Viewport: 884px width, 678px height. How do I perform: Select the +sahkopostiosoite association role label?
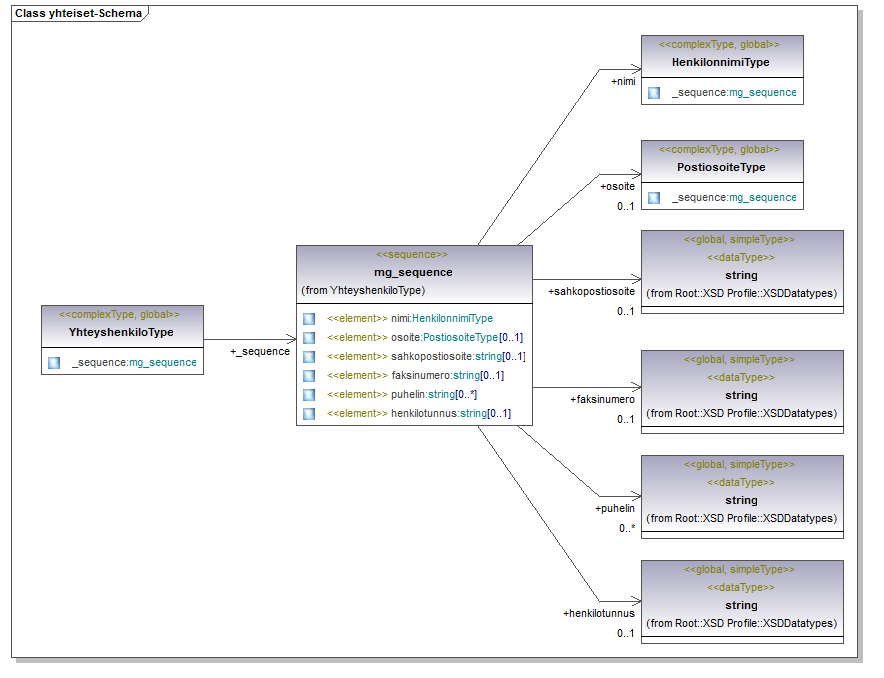tap(591, 292)
